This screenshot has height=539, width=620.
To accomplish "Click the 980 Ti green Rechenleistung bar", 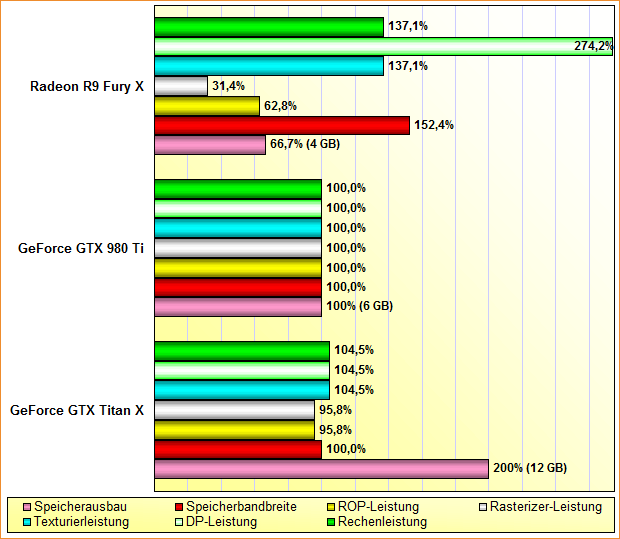I will (x=238, y=189).
